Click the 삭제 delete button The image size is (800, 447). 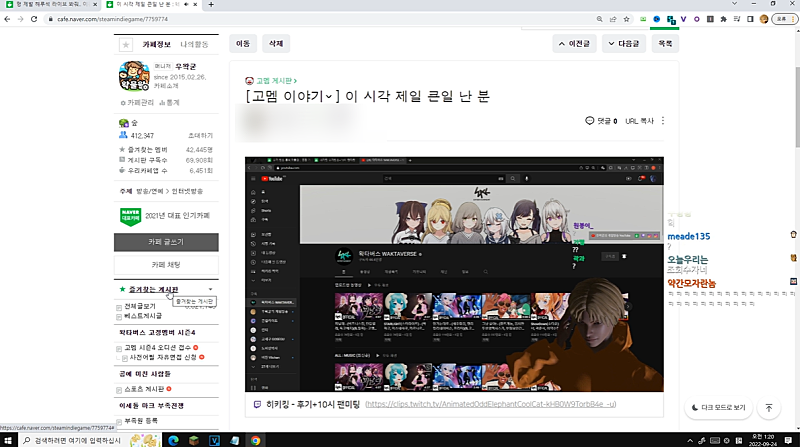276,43
